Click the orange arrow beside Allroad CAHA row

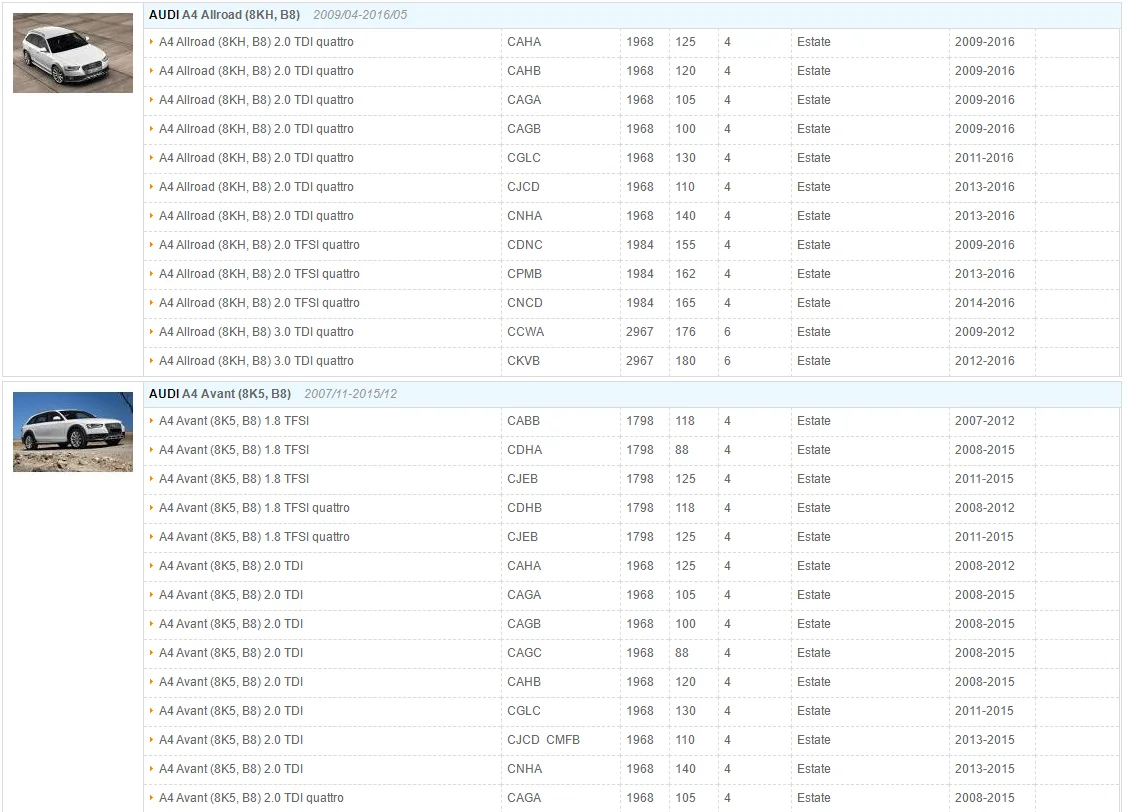pos(152,42)
